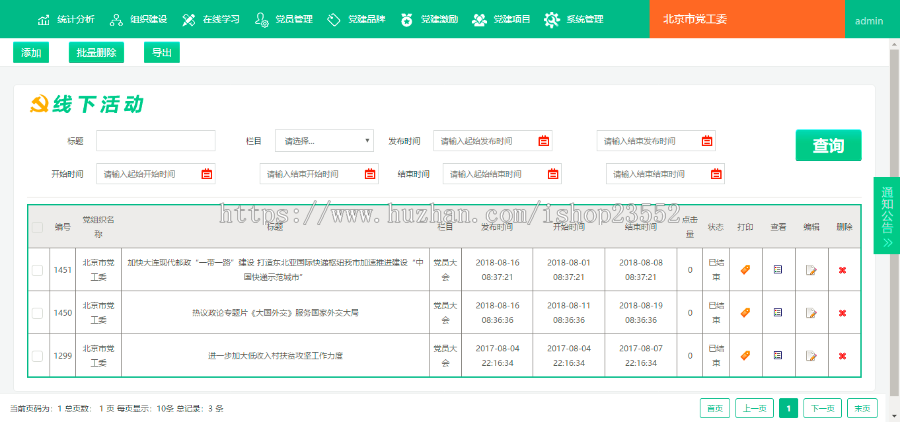
Task: Expand the 通知公告 side panel
Action: (x=886, y=214)
